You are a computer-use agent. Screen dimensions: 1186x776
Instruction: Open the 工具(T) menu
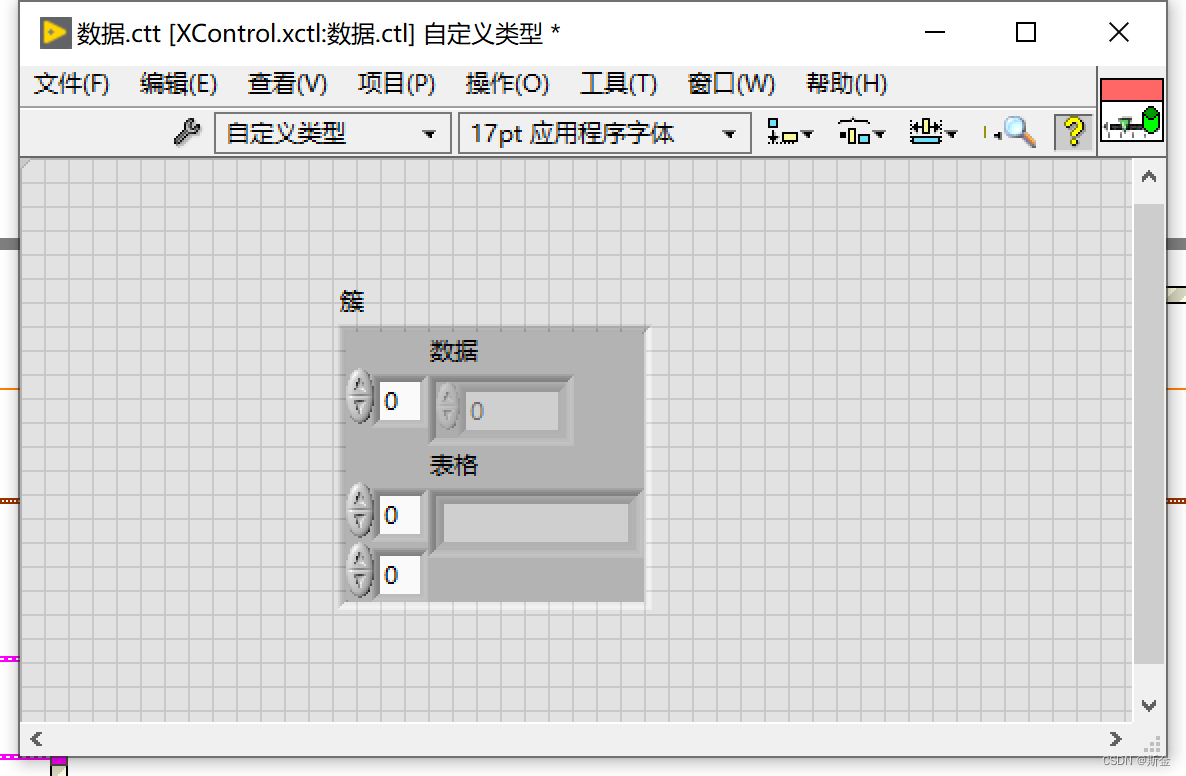point(618,84)
